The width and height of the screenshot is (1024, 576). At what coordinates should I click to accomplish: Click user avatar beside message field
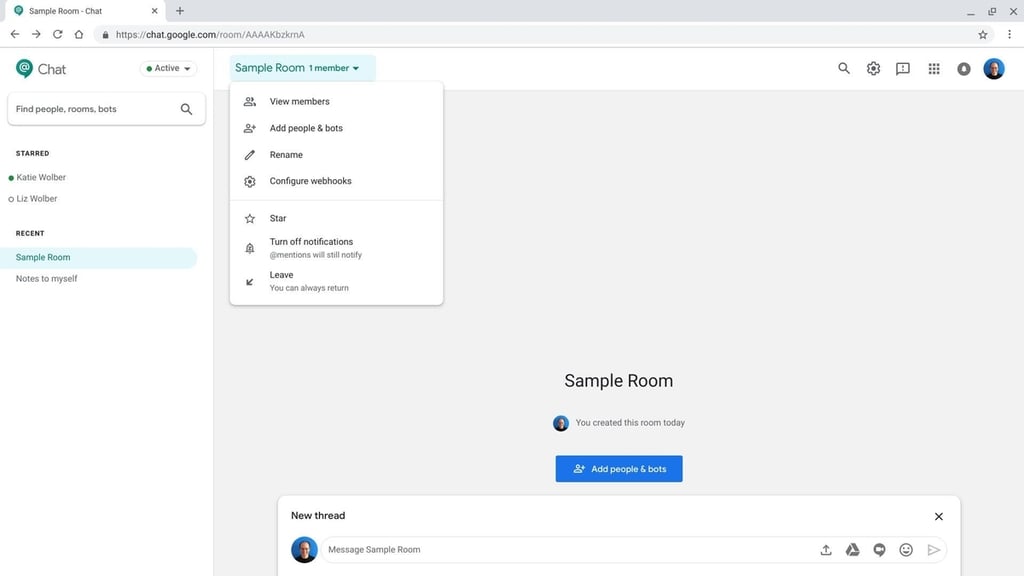pyautogui.click(x=304, y=550)
